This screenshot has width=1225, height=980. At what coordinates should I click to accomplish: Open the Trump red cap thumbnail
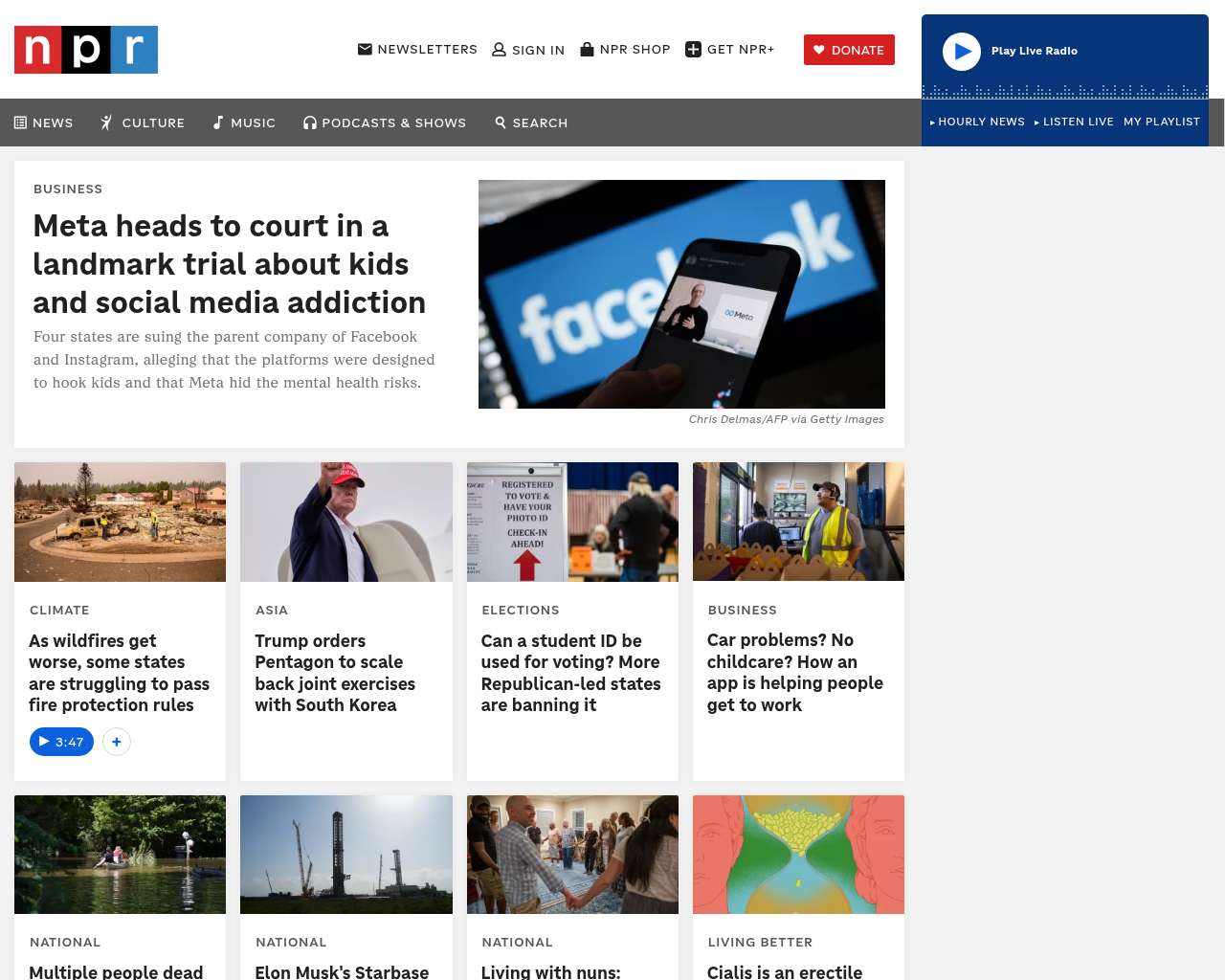tap(346, 522)
